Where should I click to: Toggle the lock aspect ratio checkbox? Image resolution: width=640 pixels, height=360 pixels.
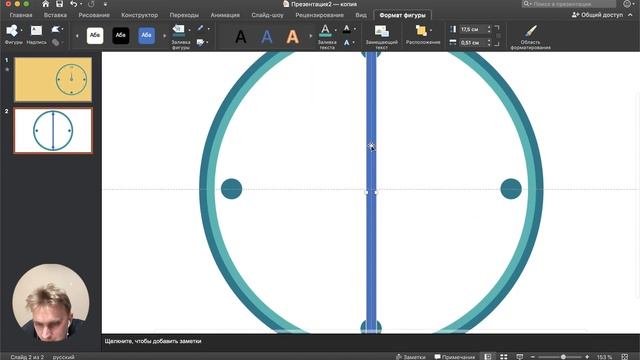[498, 36]
